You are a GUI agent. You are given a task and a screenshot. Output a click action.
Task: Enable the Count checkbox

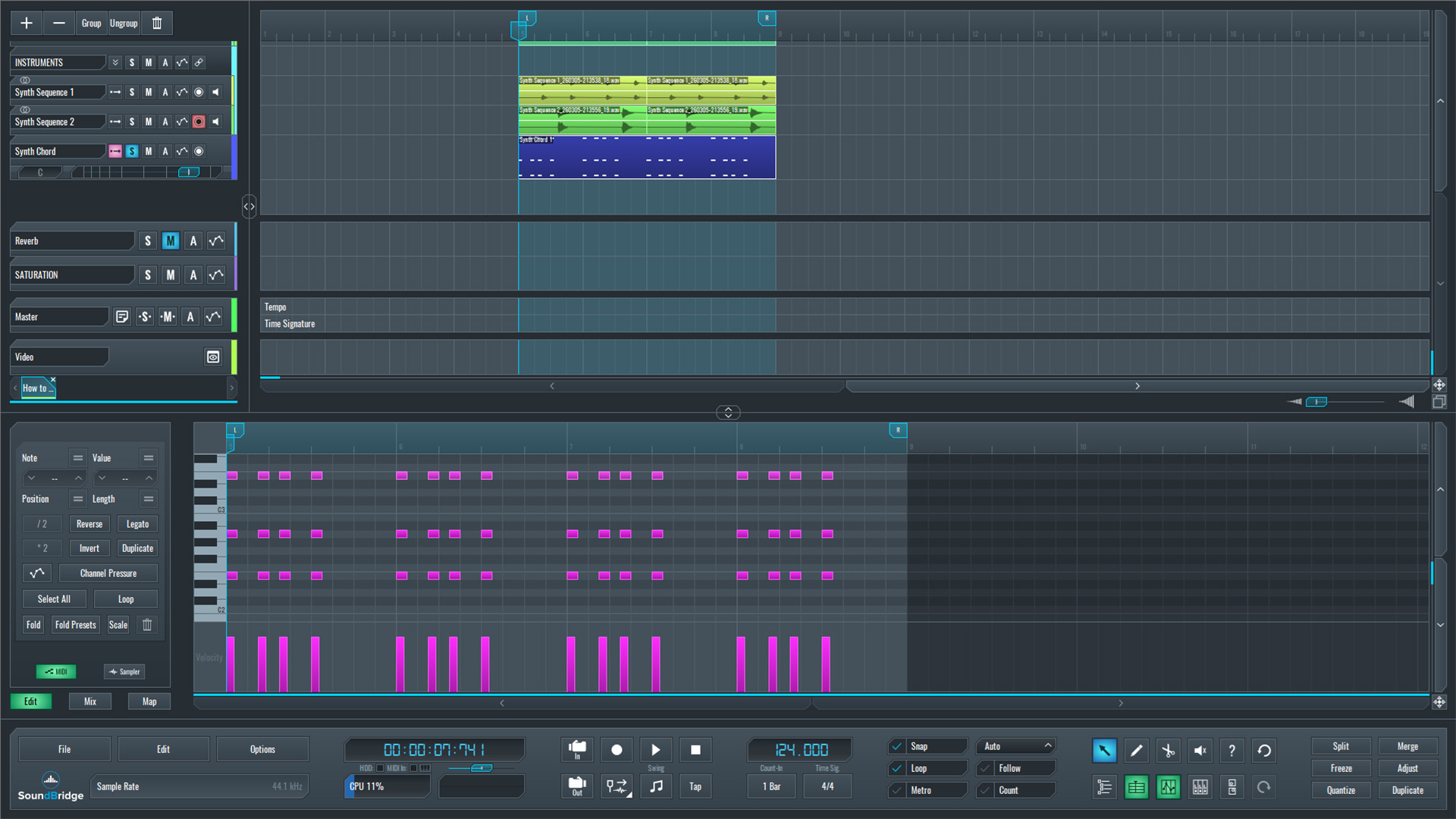pyautogui.click(x=986, y=790)
